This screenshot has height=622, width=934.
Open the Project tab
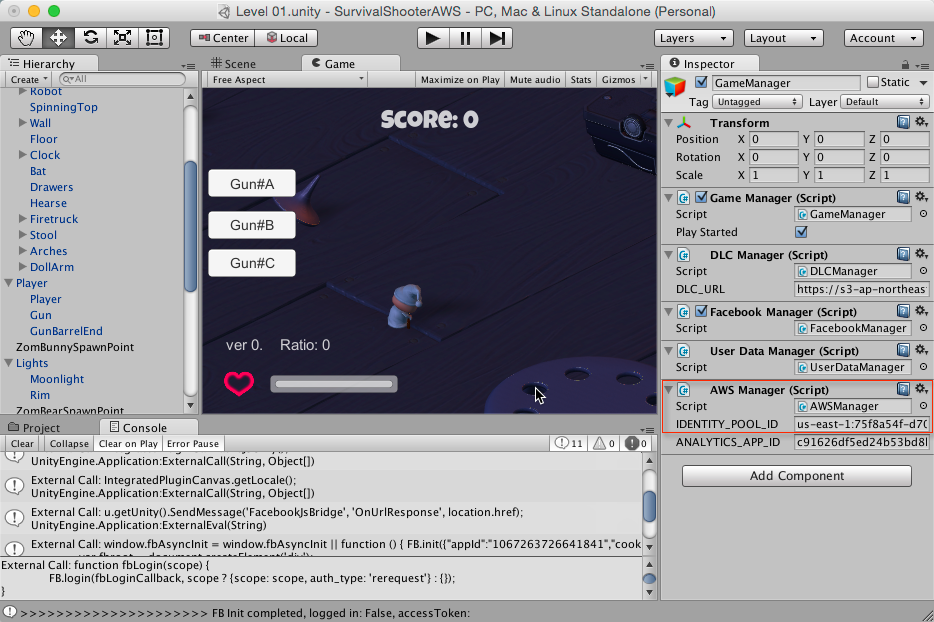click(34, 427)
